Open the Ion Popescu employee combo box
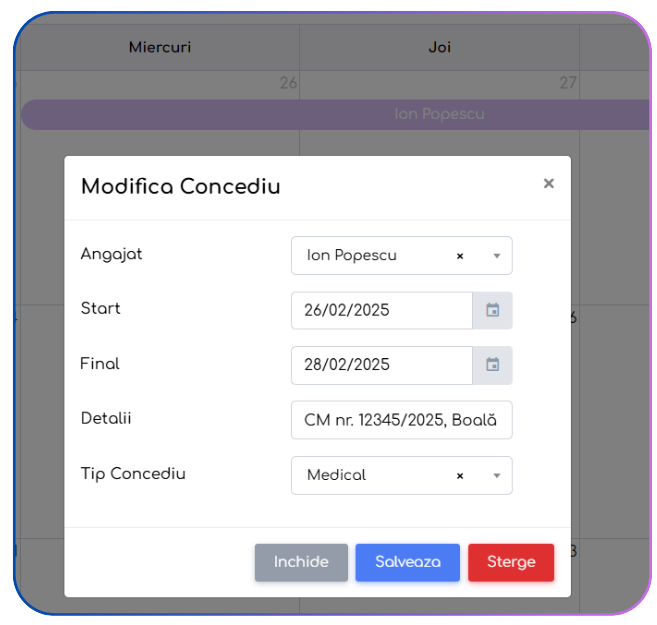Viewport: 657px width, 625px height. [401, 256]
